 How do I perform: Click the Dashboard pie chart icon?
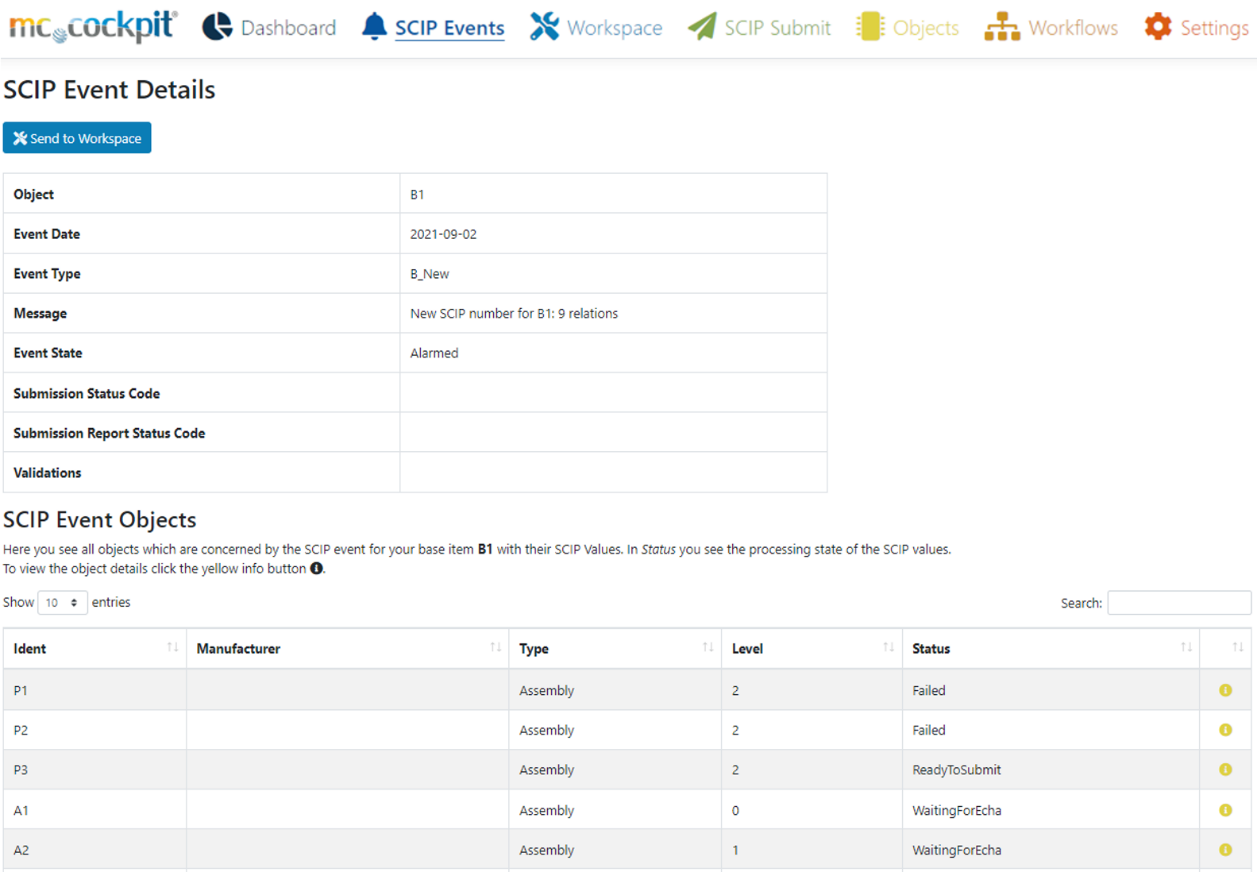217,27
